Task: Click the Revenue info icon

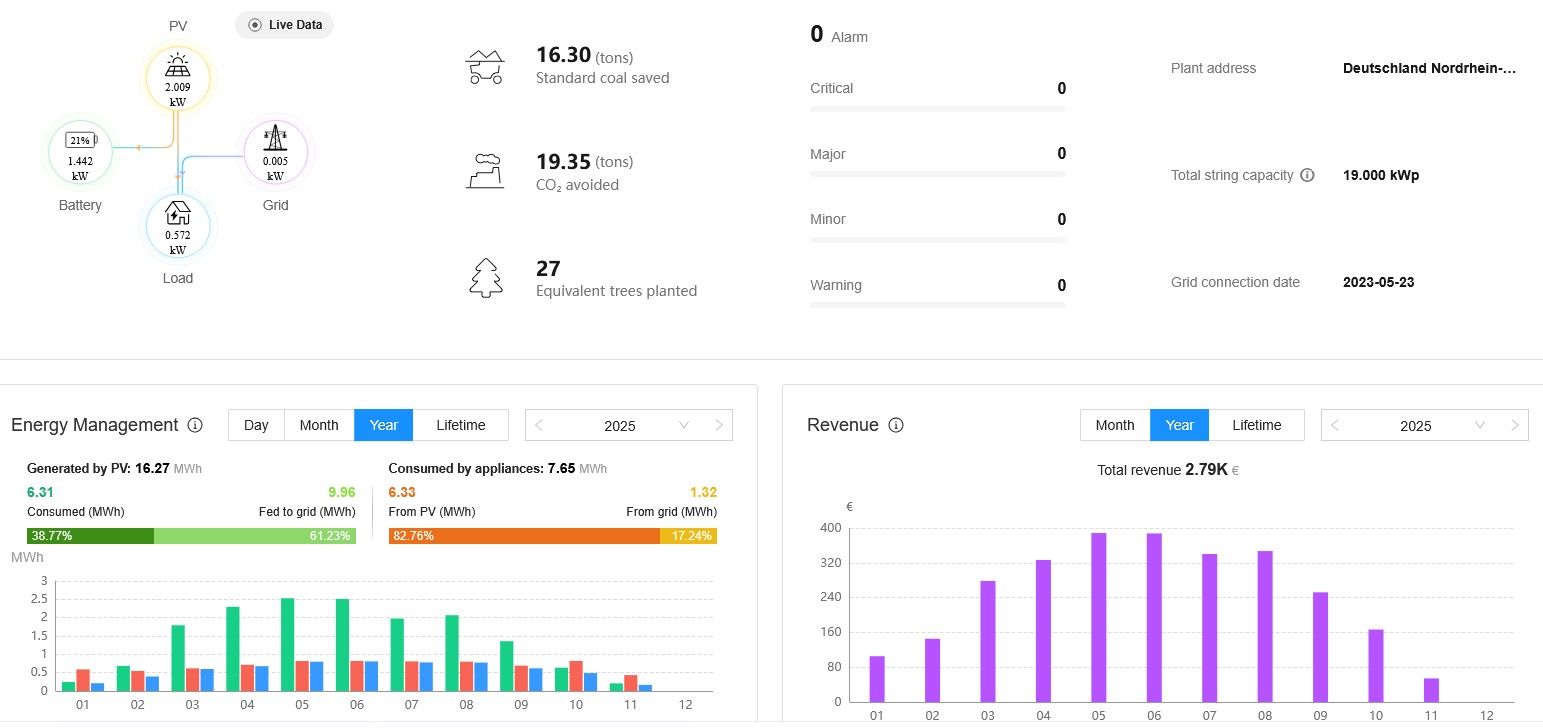Action: [x=896, y=424]
